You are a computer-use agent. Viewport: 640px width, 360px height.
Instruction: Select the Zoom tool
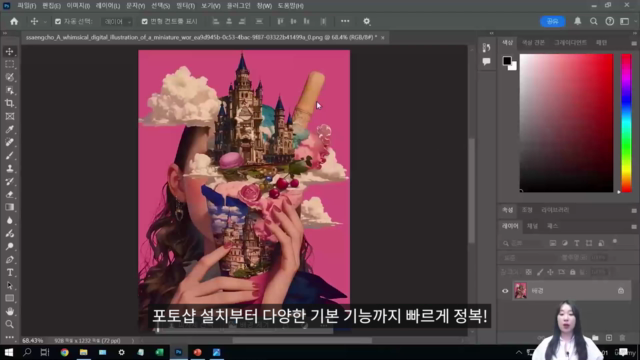[x=9, y=324]
